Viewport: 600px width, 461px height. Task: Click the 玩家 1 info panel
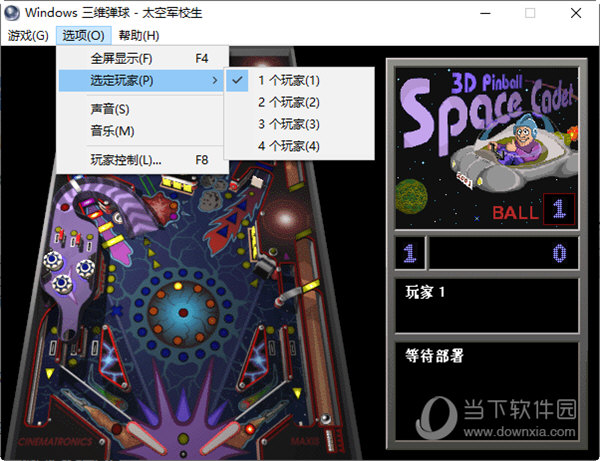pos(486,305)
